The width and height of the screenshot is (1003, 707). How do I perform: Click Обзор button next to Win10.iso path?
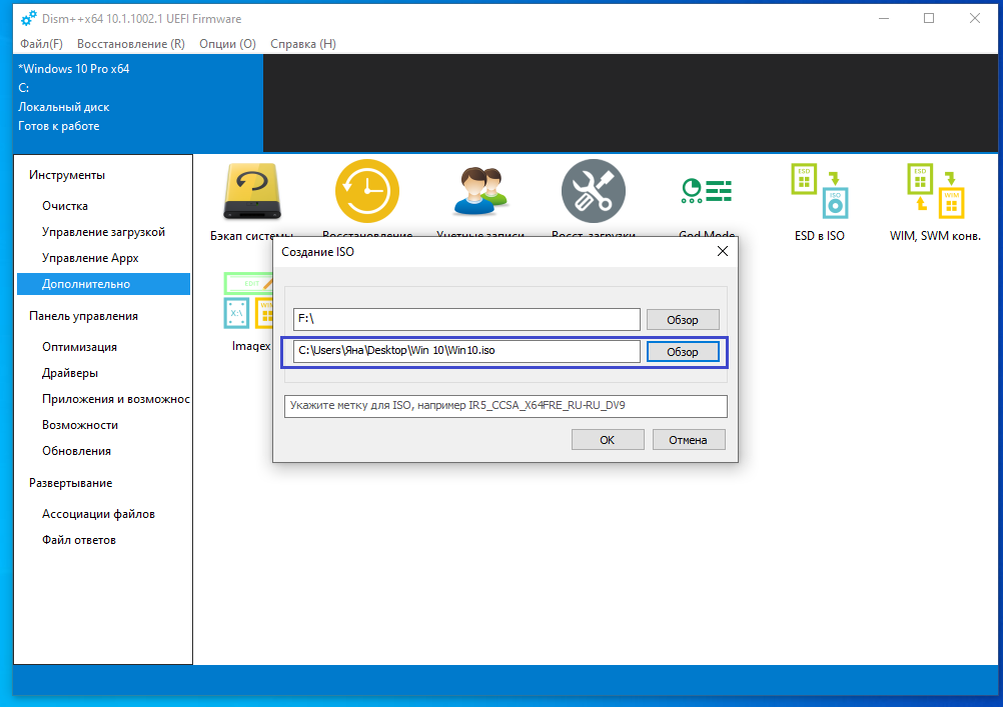coord(683,351)
